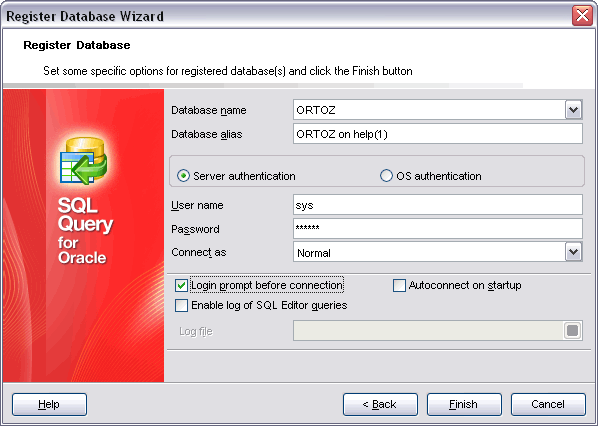The height and width of the screenshot is (426, 598).
Task: Select OS authentication radio button
Action: tap(386, 176)
